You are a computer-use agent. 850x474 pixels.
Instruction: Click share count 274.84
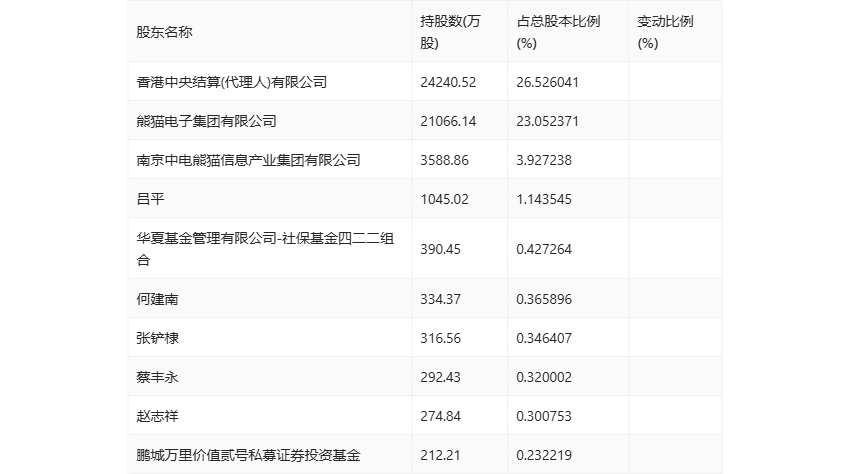tap(441, 416)
